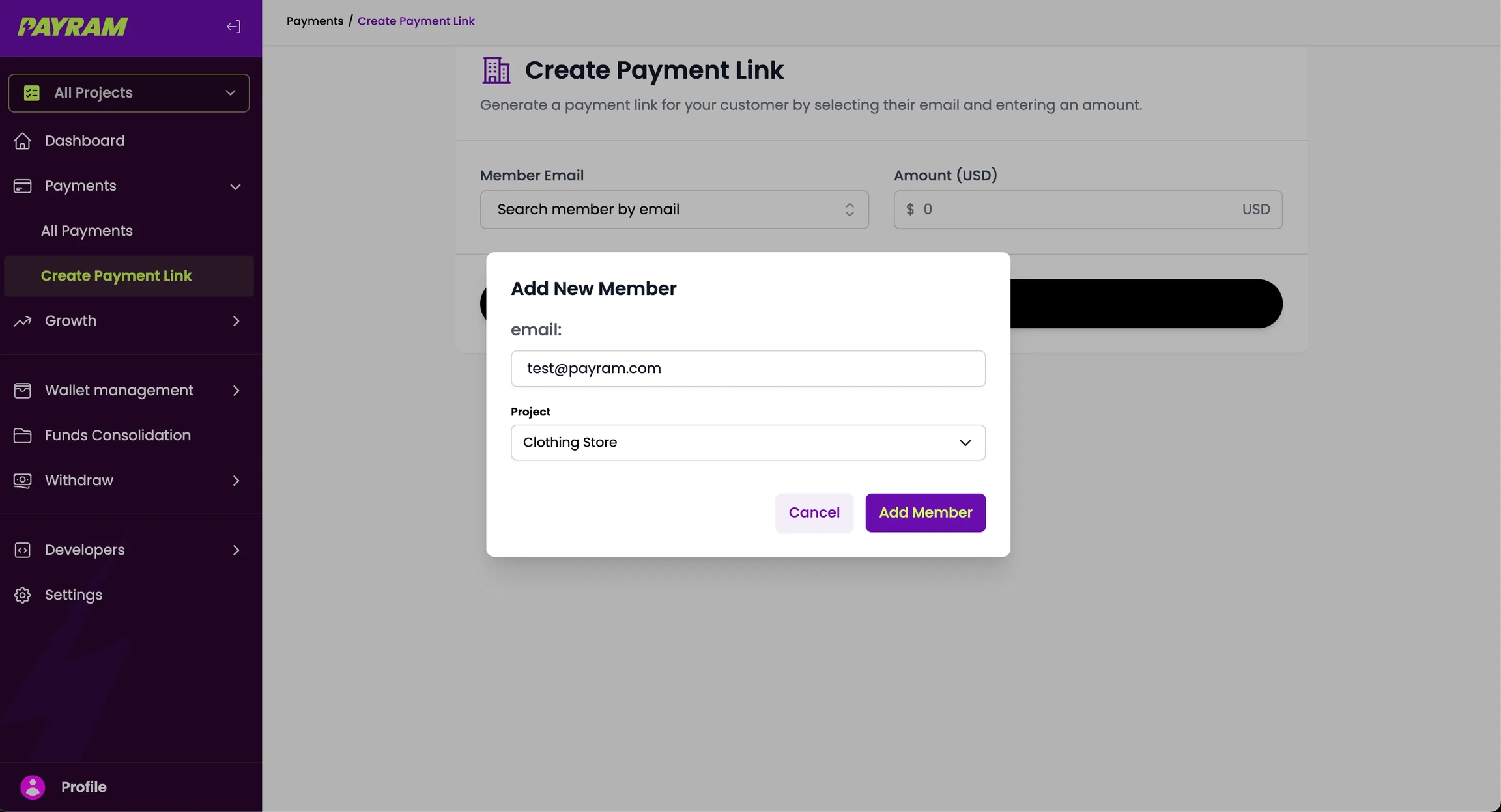Cancel the Add New Member dialog
The image size is (1501, 812).
814,512
